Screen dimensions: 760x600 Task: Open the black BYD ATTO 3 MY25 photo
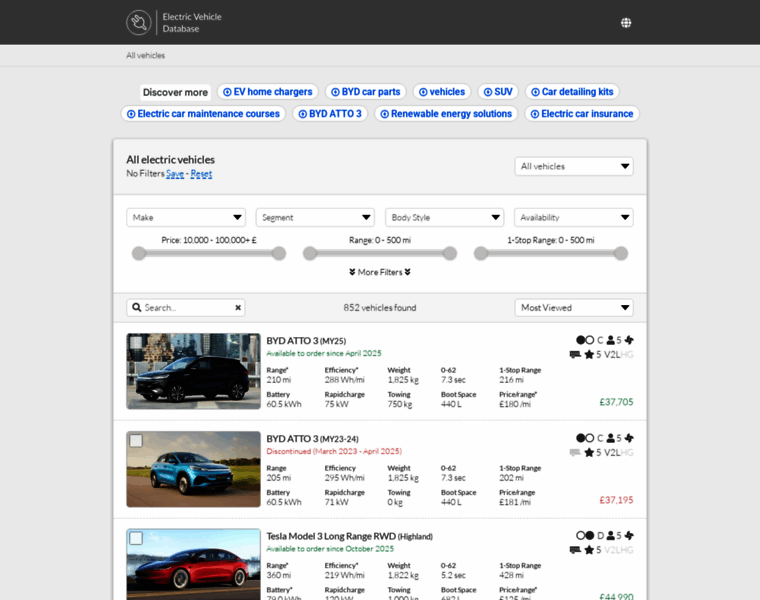tap(193, 371)
